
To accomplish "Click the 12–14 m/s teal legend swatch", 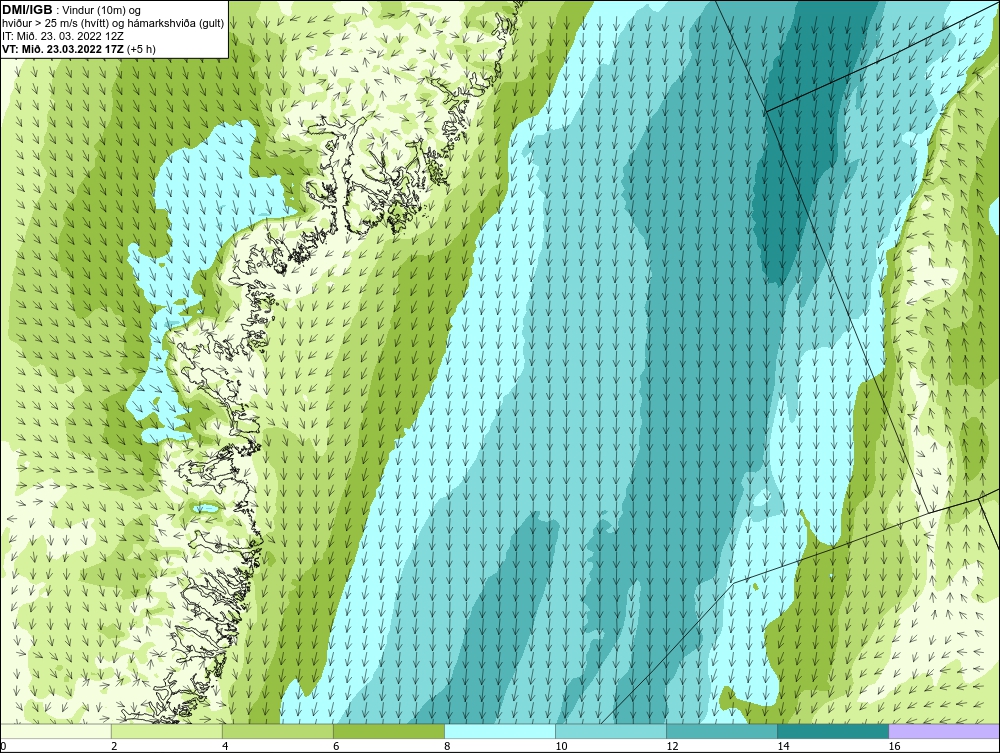I will tap(721, 731).
